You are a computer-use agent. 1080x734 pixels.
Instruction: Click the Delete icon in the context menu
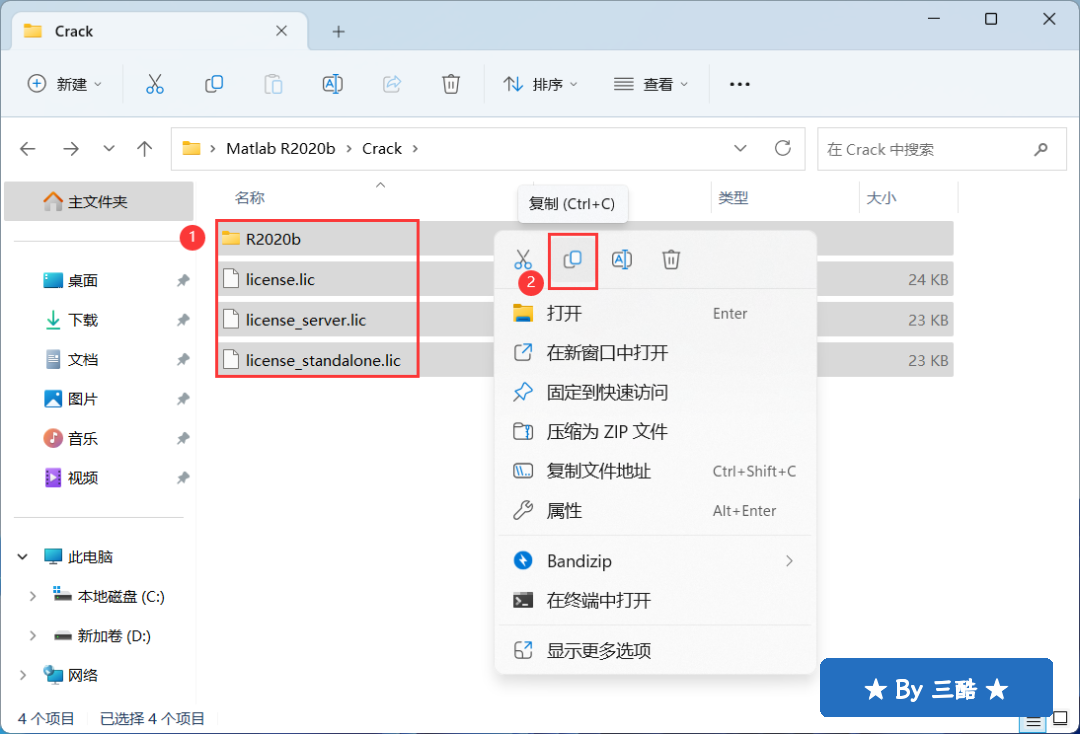(x=671, y=260)
